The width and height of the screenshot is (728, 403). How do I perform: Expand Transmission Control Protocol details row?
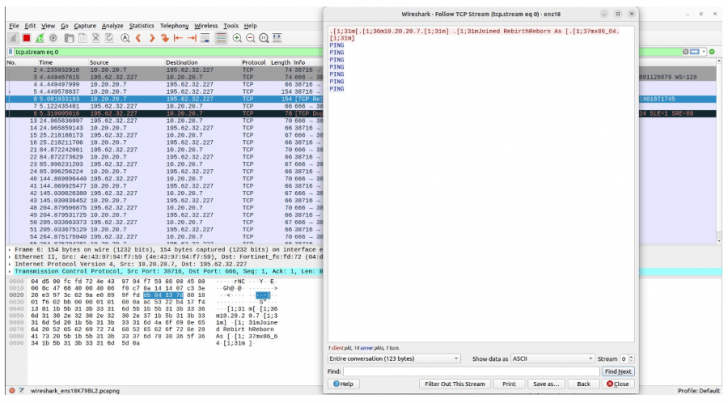pos(10,271)
